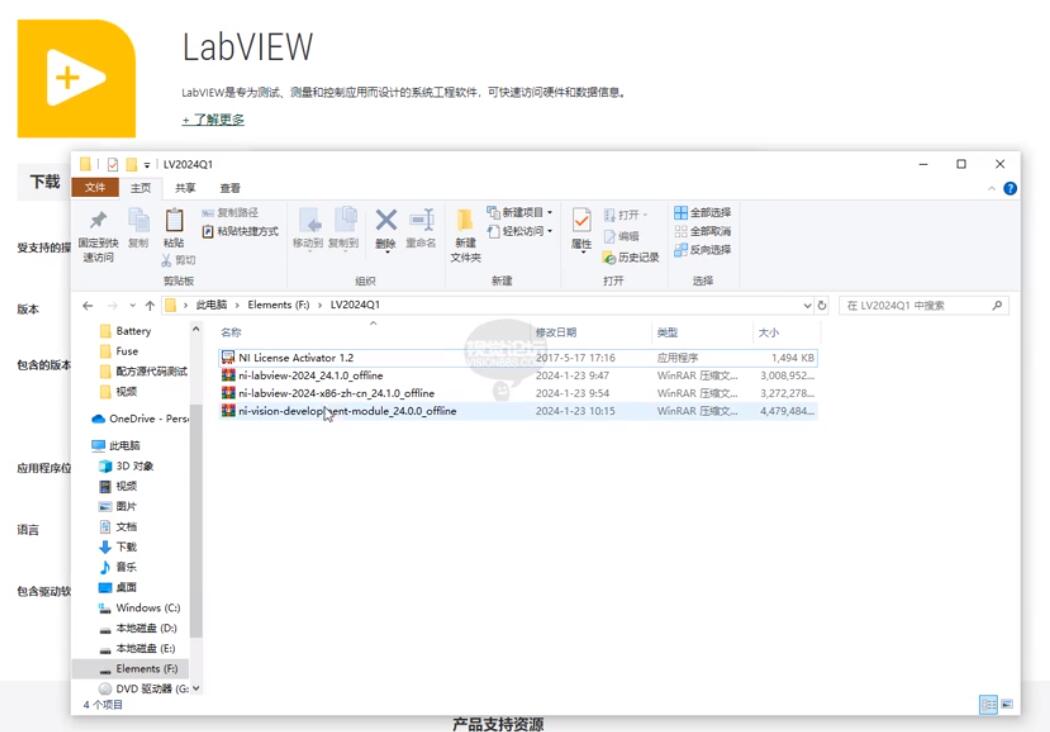Click the Pin to Quick Access icon
1050x732 pixels.
tap(97, 222)
